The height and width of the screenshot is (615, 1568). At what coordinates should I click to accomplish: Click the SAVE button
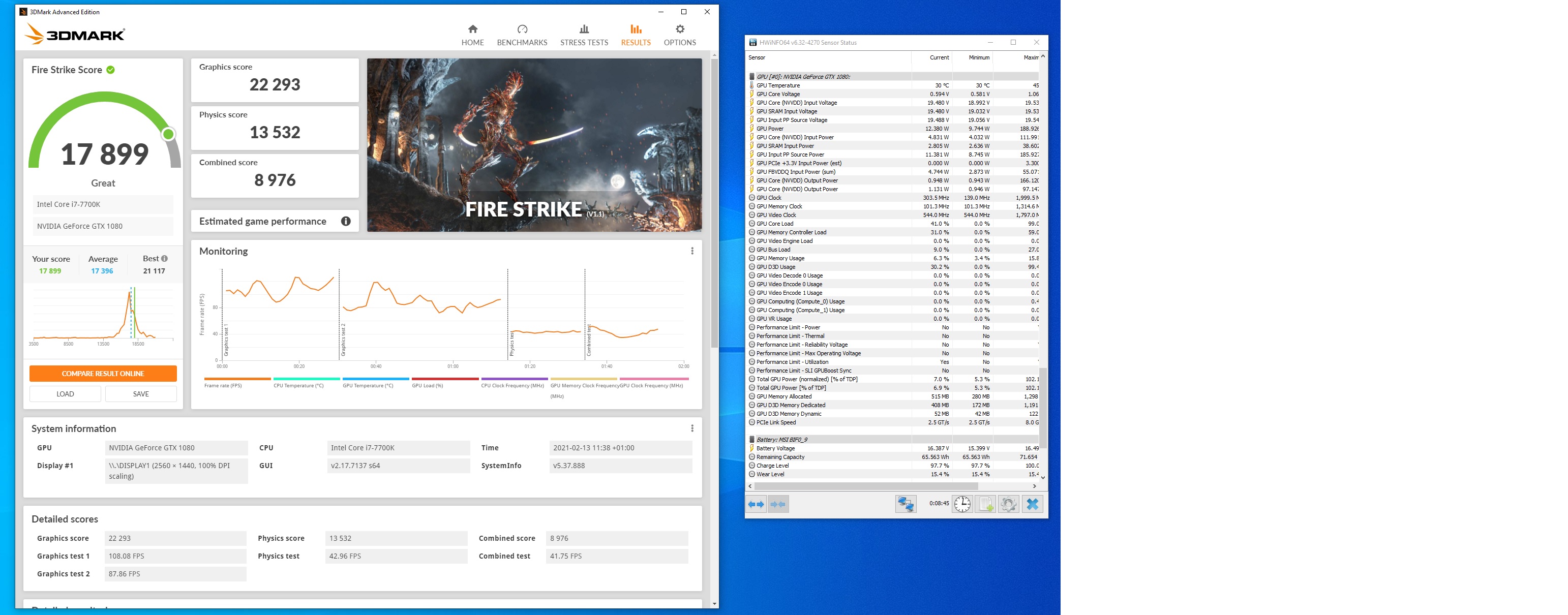(141, 394)
